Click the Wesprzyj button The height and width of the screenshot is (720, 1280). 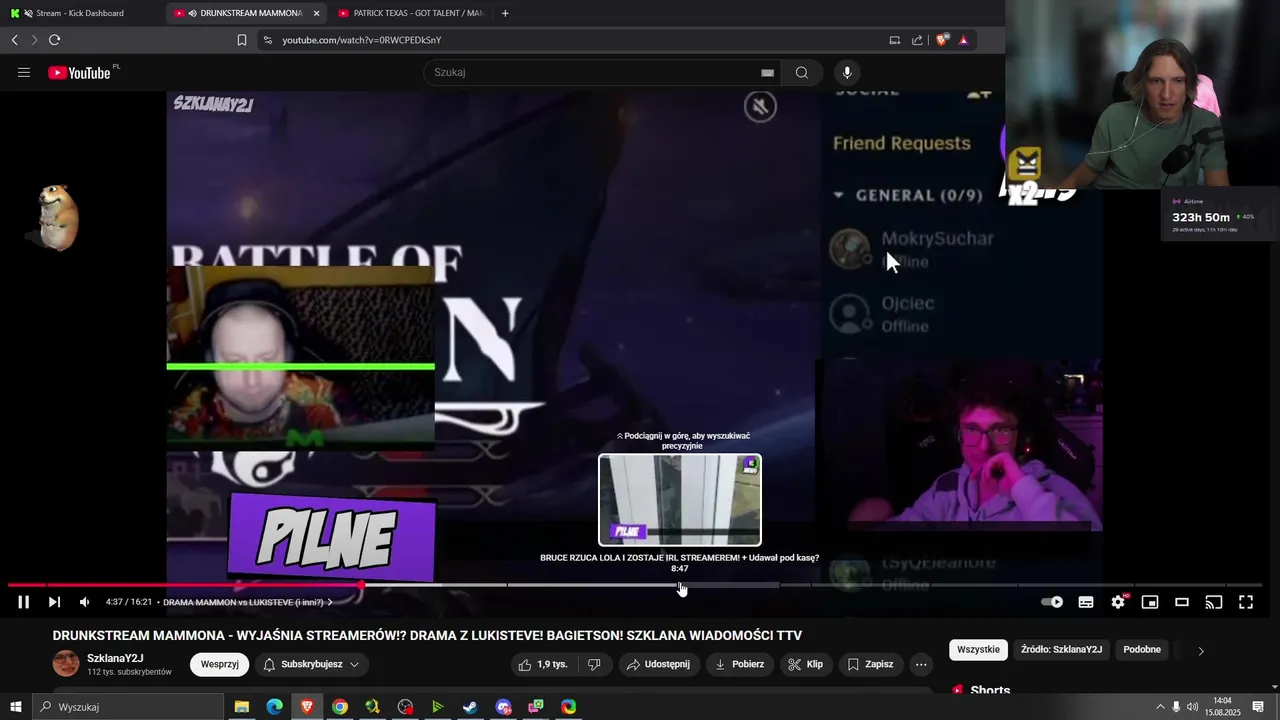click(219, 664)
